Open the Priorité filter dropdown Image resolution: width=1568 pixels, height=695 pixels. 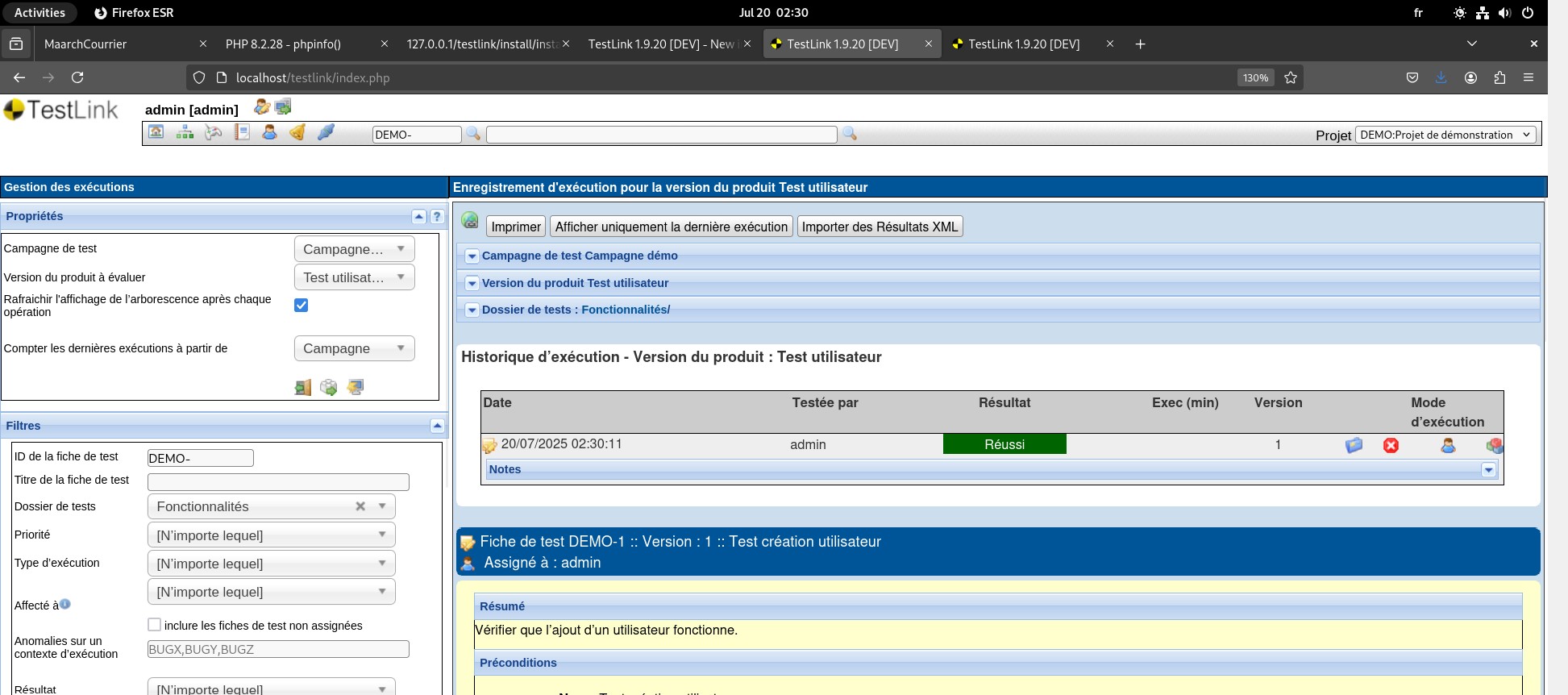coord(271,535)
